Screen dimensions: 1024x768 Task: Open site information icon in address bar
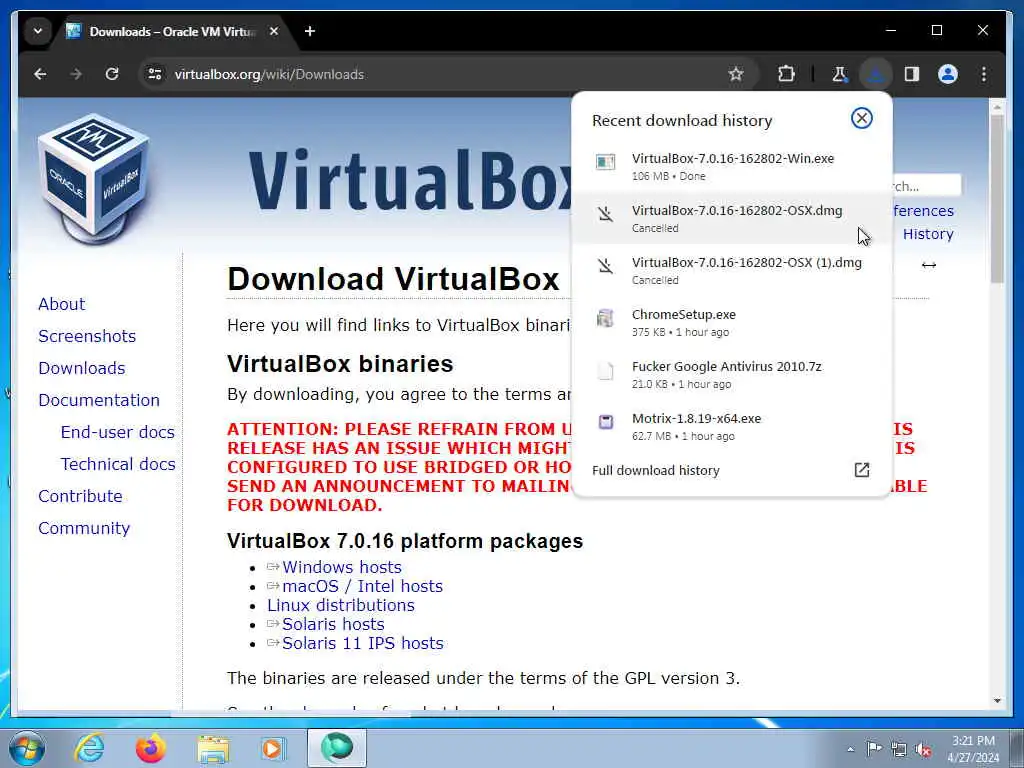tap(155, 74)
